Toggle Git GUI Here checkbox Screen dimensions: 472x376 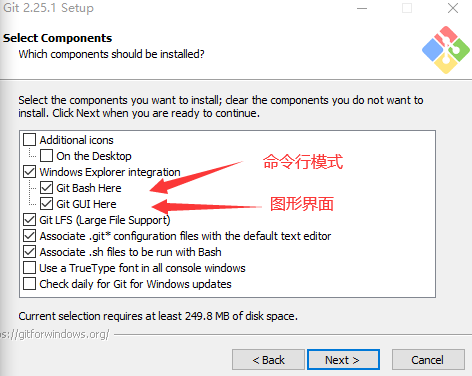click(46, 204)
